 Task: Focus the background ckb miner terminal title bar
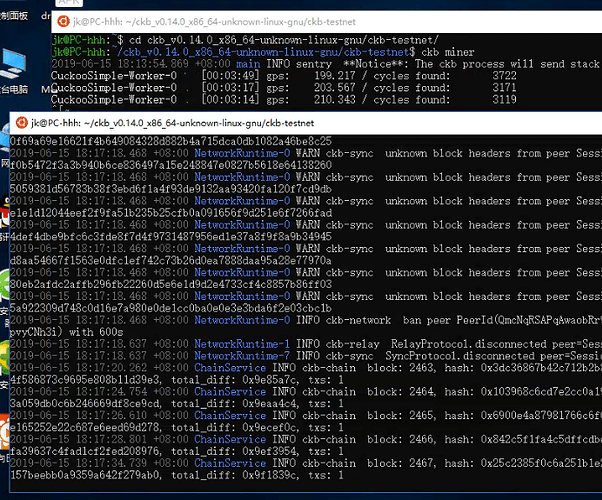pos(326,22)
